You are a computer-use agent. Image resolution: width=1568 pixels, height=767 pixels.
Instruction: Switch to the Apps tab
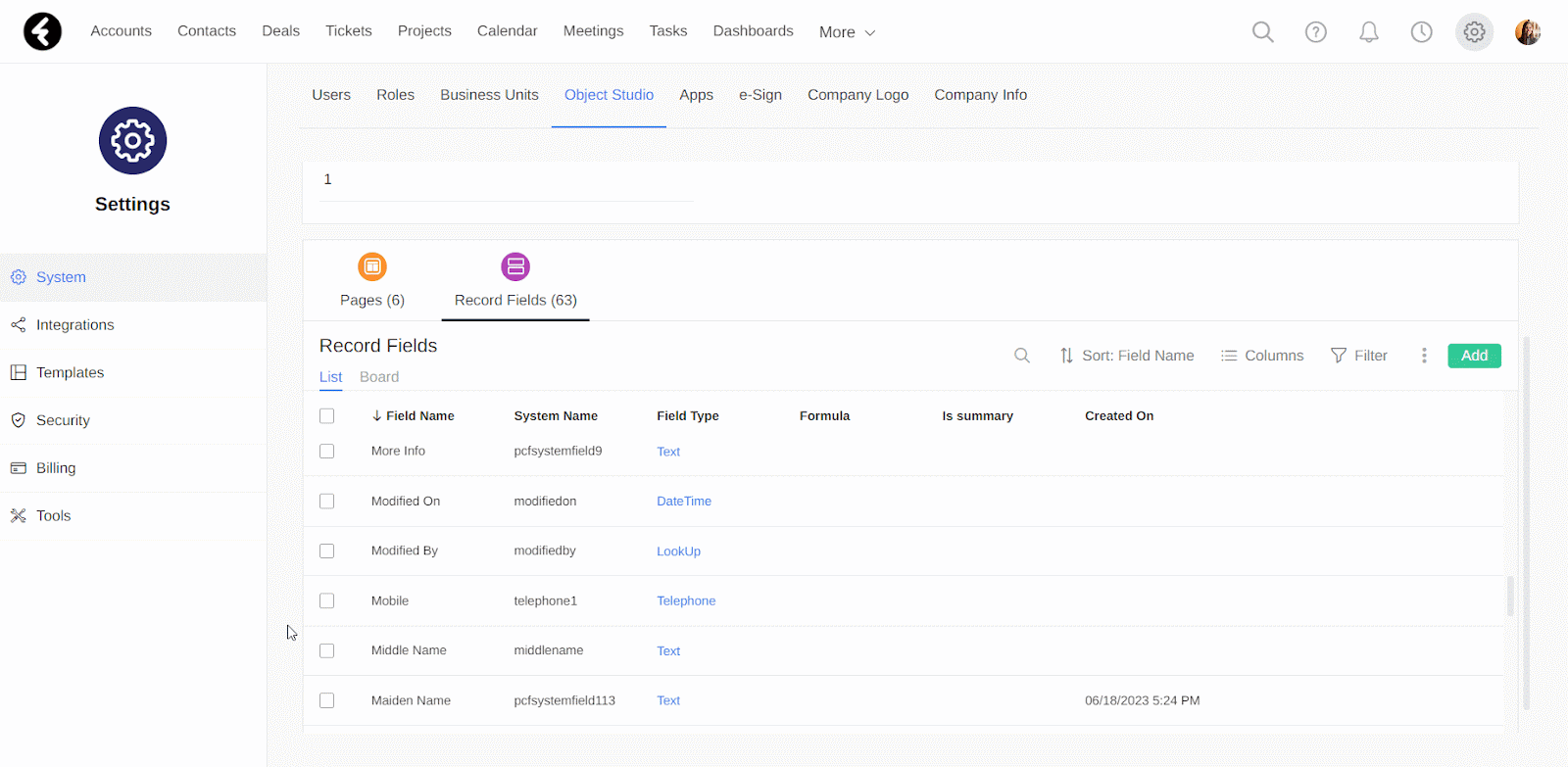(x=697, y=95)
